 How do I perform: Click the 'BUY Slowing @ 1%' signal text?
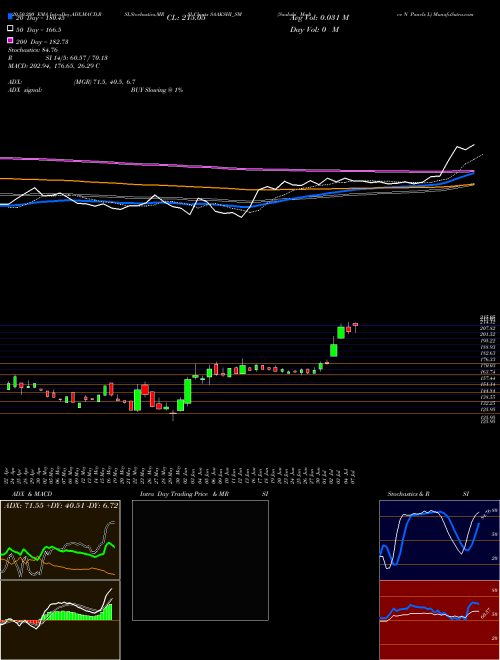click(x=157, y=90)
